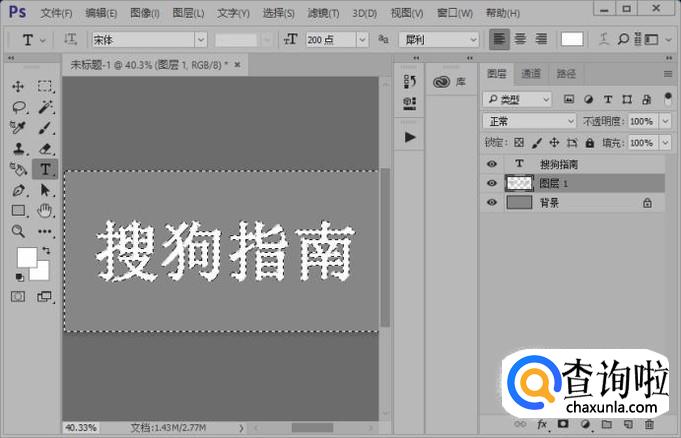Select the Rectangle shape tool
Image resolution: width=681 pixels, height=438 pixels.
[18, 211]
